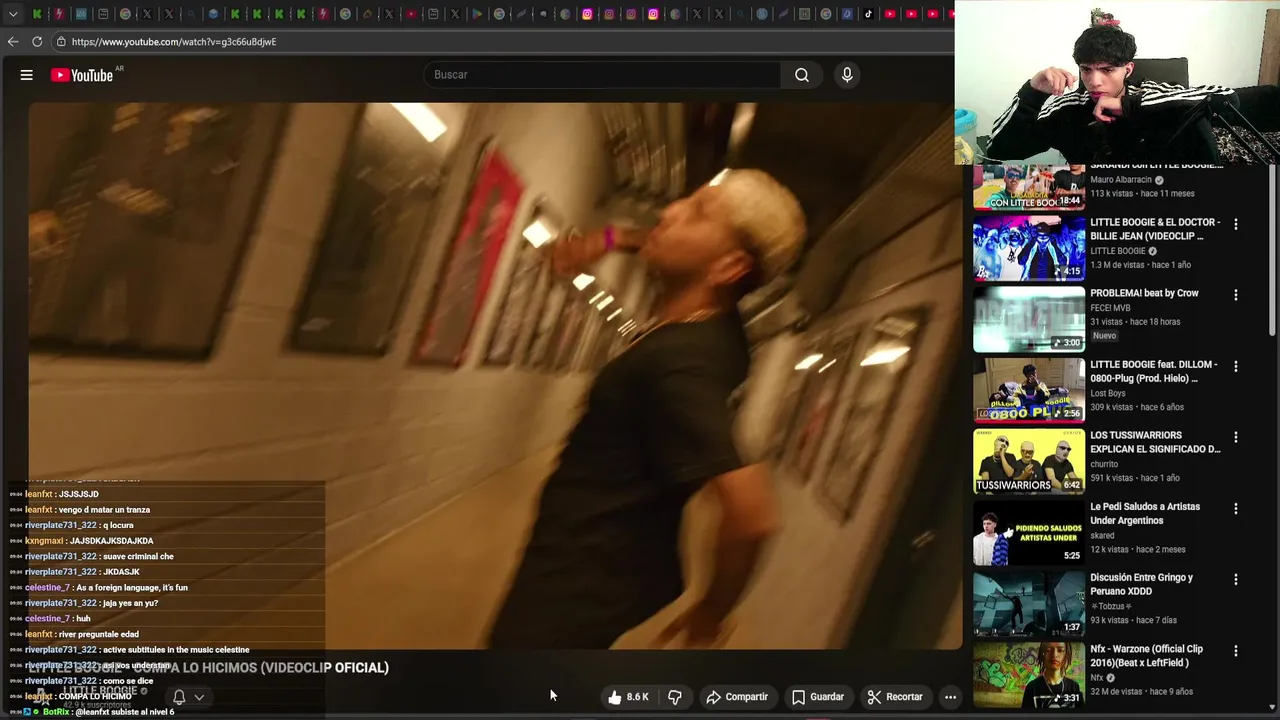Open the TUSSIWARRIORS video thumbnail
1280x720 pixels.
click(x=1029, y=461)
